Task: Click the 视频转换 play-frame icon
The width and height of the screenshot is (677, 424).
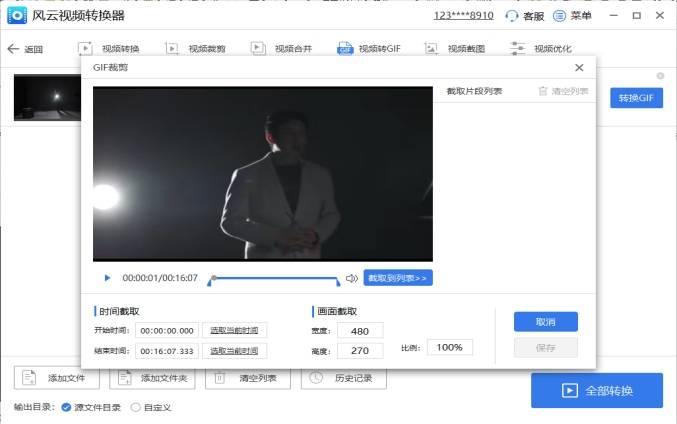Action: coord(85,48)
